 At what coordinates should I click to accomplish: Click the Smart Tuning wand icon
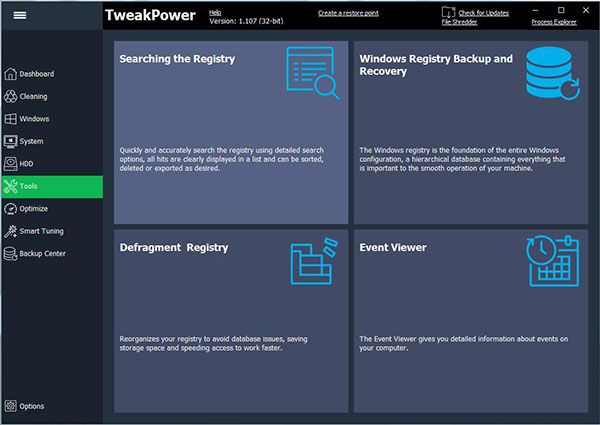(x=11, y=231)
